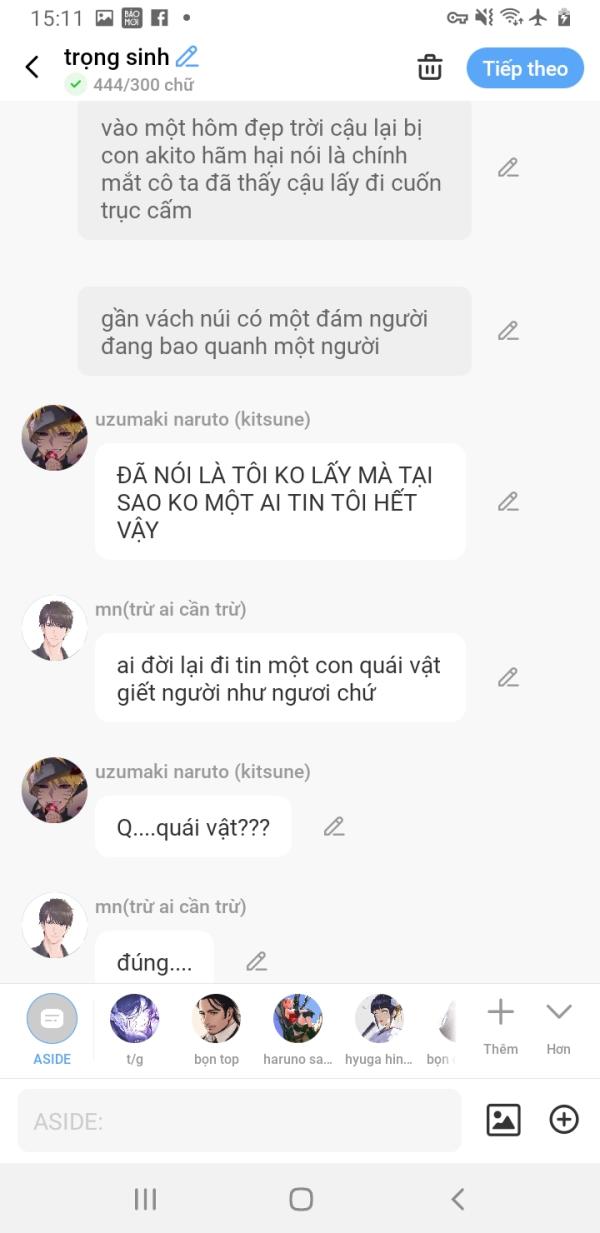Image resolution: width=600 pixels, height=1233 pixels.
Task: Open the image picker icon
Action: (503, 1119)
